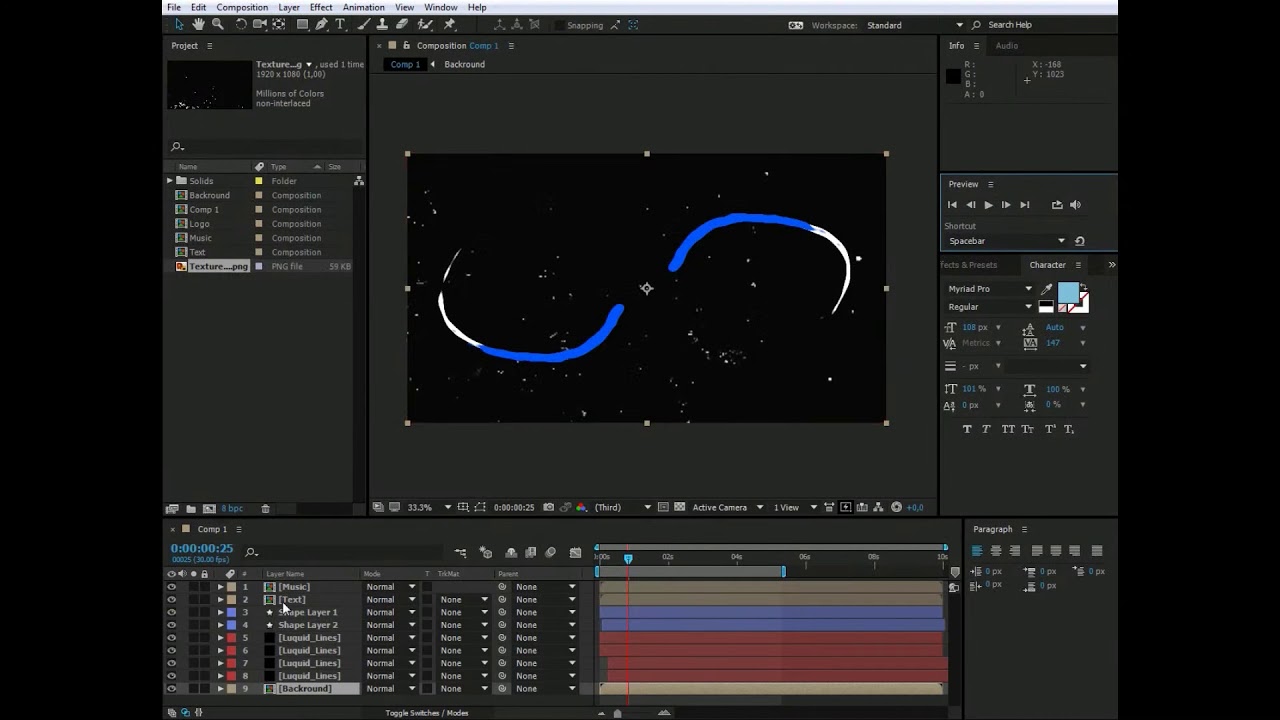
Task: Open composition flowchart icon in viewer footer
Action: (x=879, y=507)
